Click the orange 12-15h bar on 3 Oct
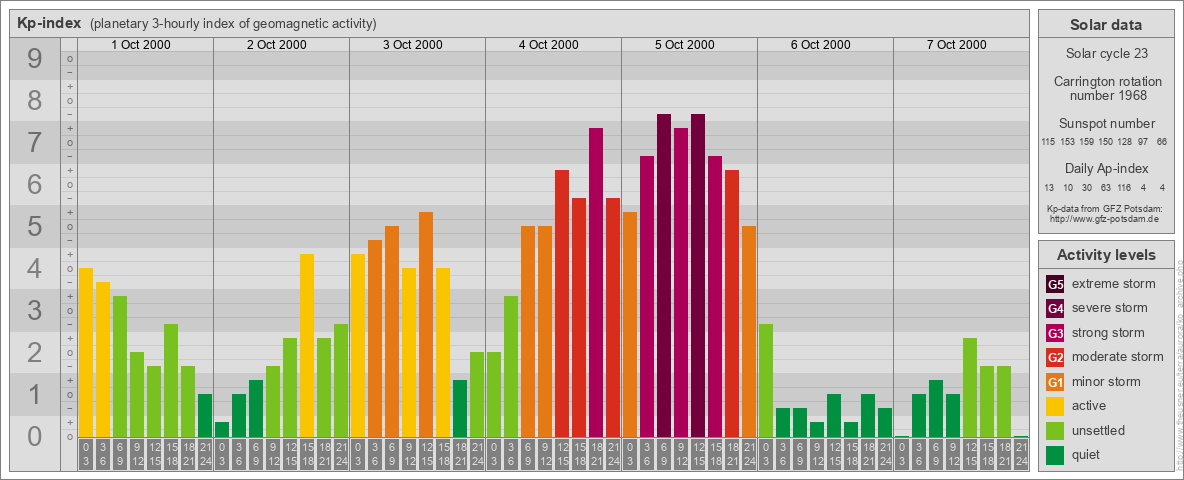 coord(426,325)
